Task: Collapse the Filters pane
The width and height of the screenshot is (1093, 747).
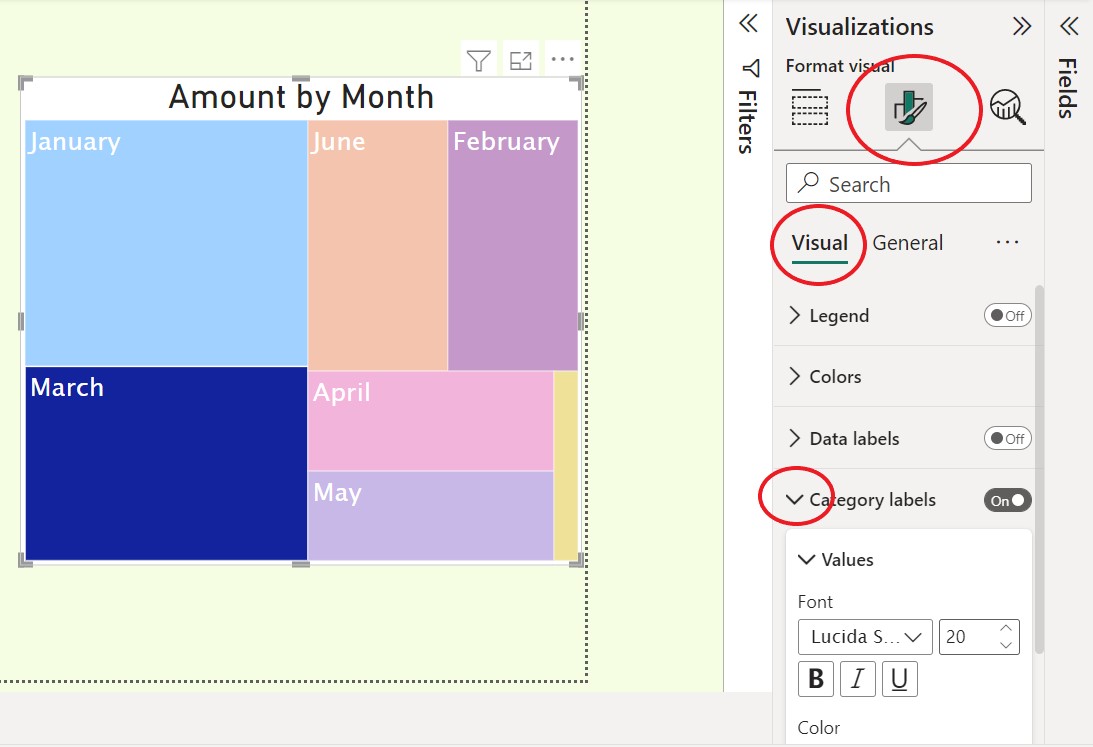Action: [x=748, y=24]
